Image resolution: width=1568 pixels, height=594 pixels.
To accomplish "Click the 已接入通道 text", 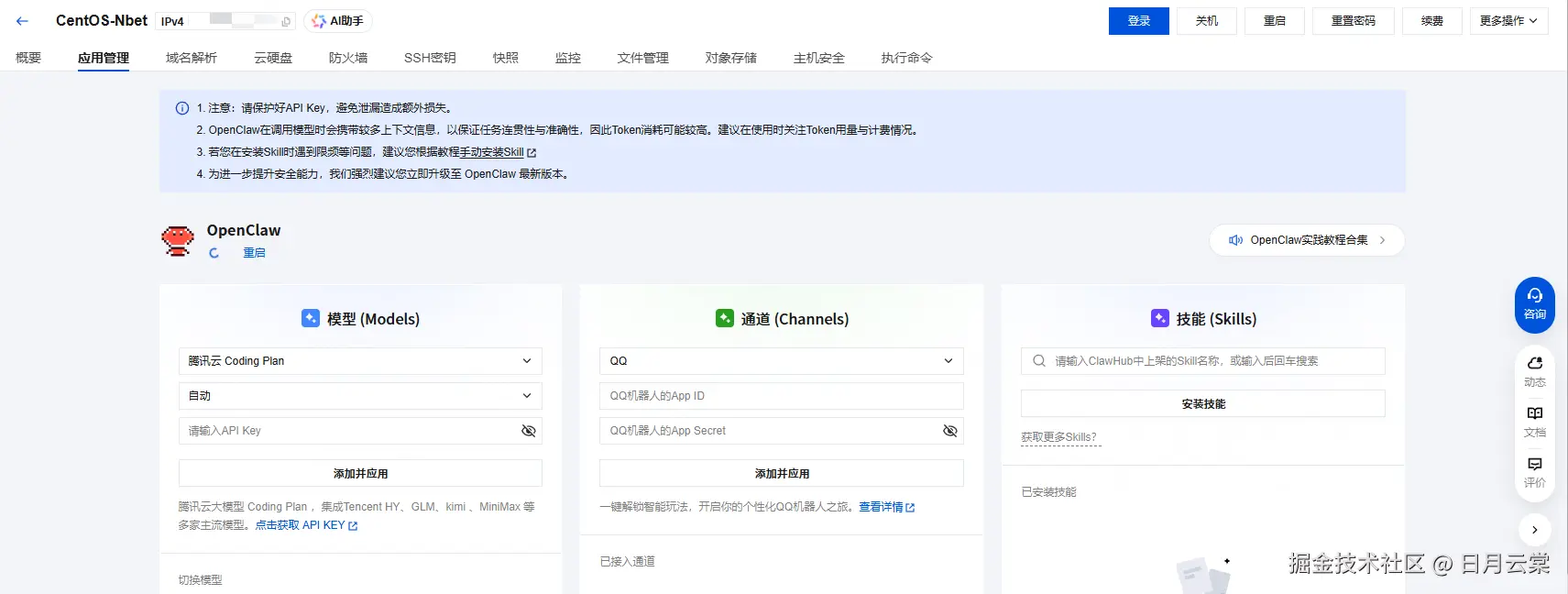I will (x=627, y=562).
